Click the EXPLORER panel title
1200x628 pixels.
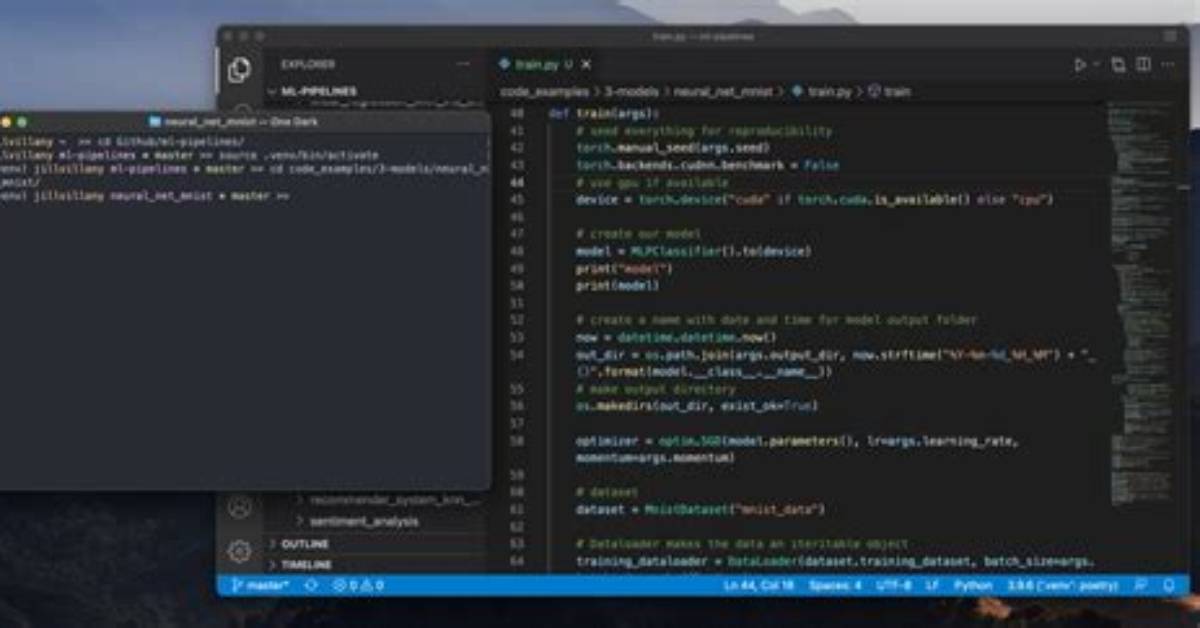click(x=308, y=64)
